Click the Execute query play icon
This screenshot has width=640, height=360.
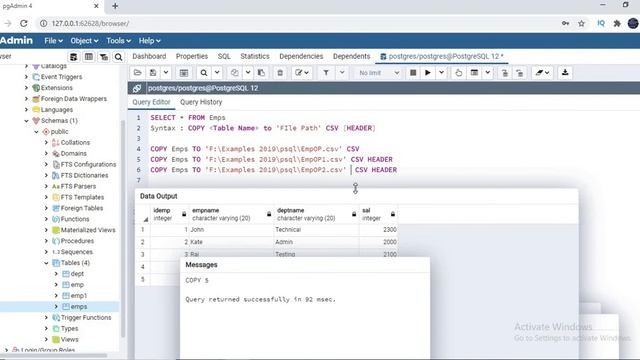tap(428, 73)
